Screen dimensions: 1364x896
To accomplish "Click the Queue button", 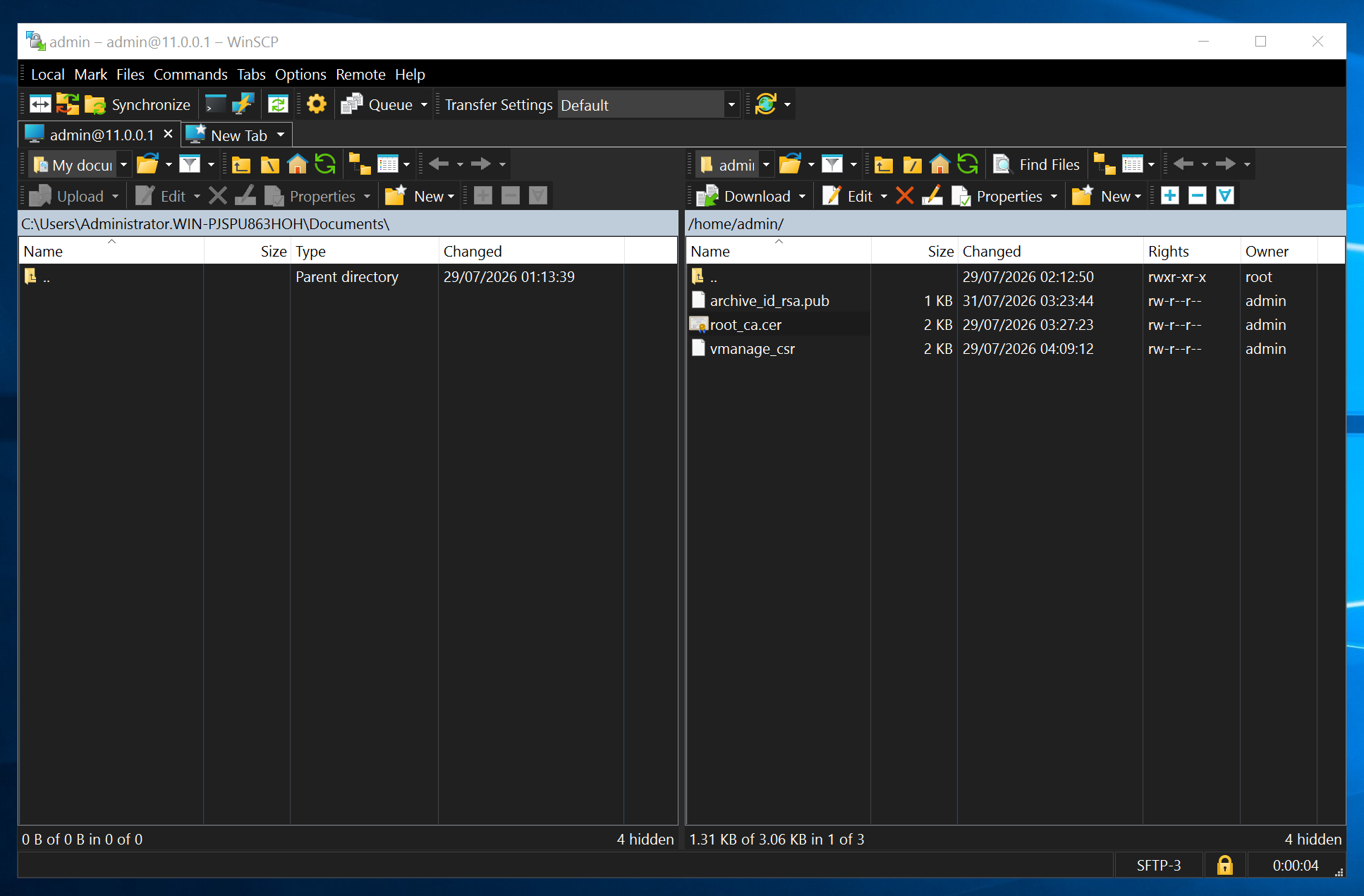I will click(377, 104).
